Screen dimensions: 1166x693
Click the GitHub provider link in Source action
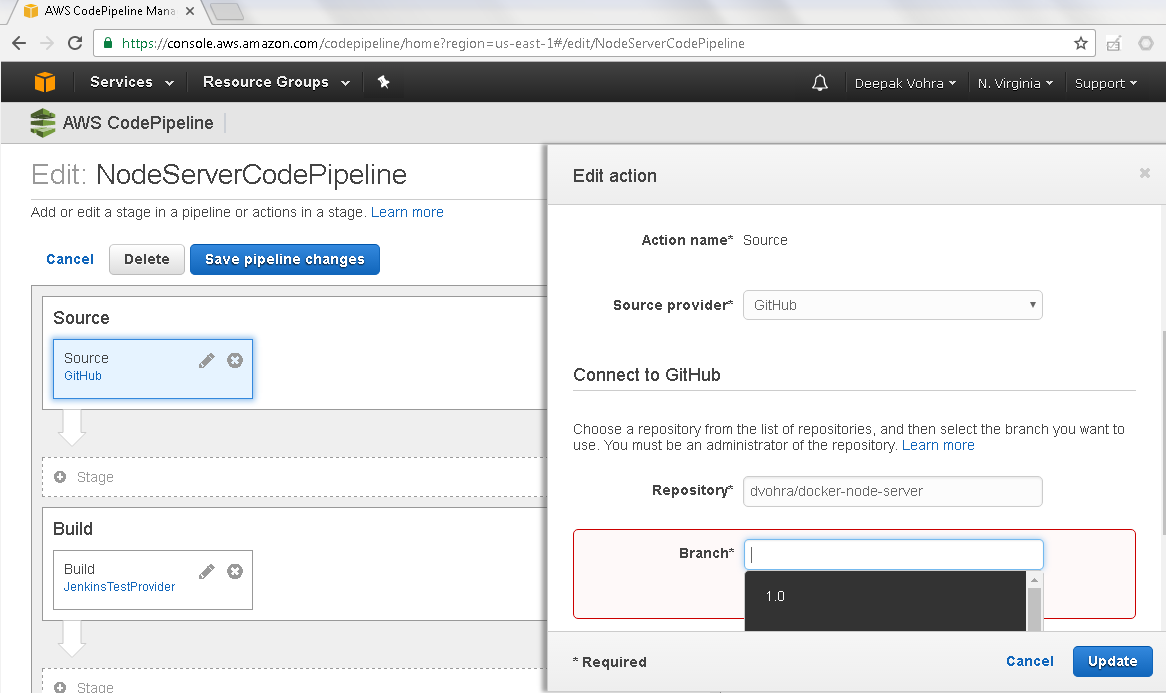pyautogui.click(x=83, y=376)
